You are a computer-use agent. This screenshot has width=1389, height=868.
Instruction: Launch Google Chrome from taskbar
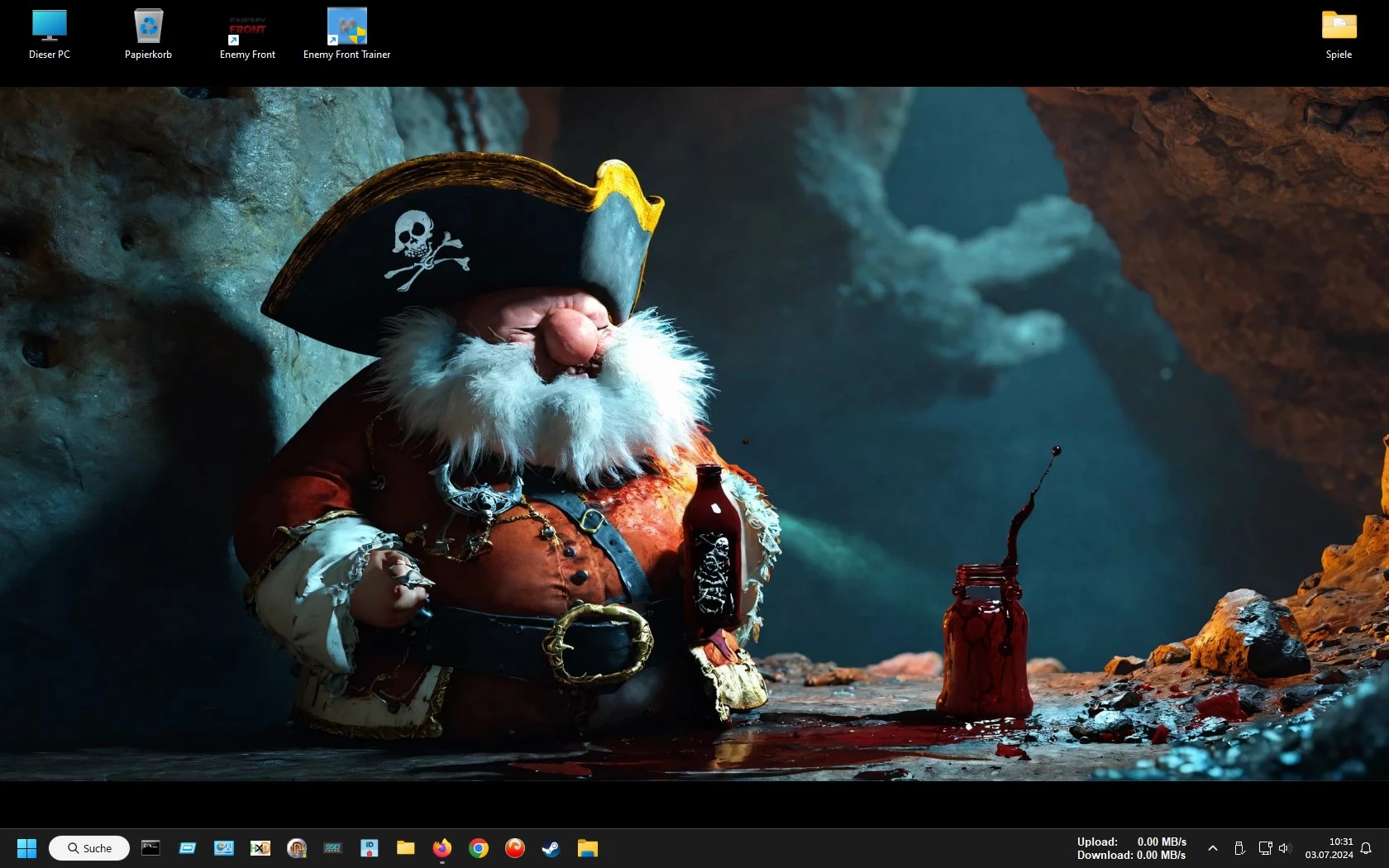(478, 848)
